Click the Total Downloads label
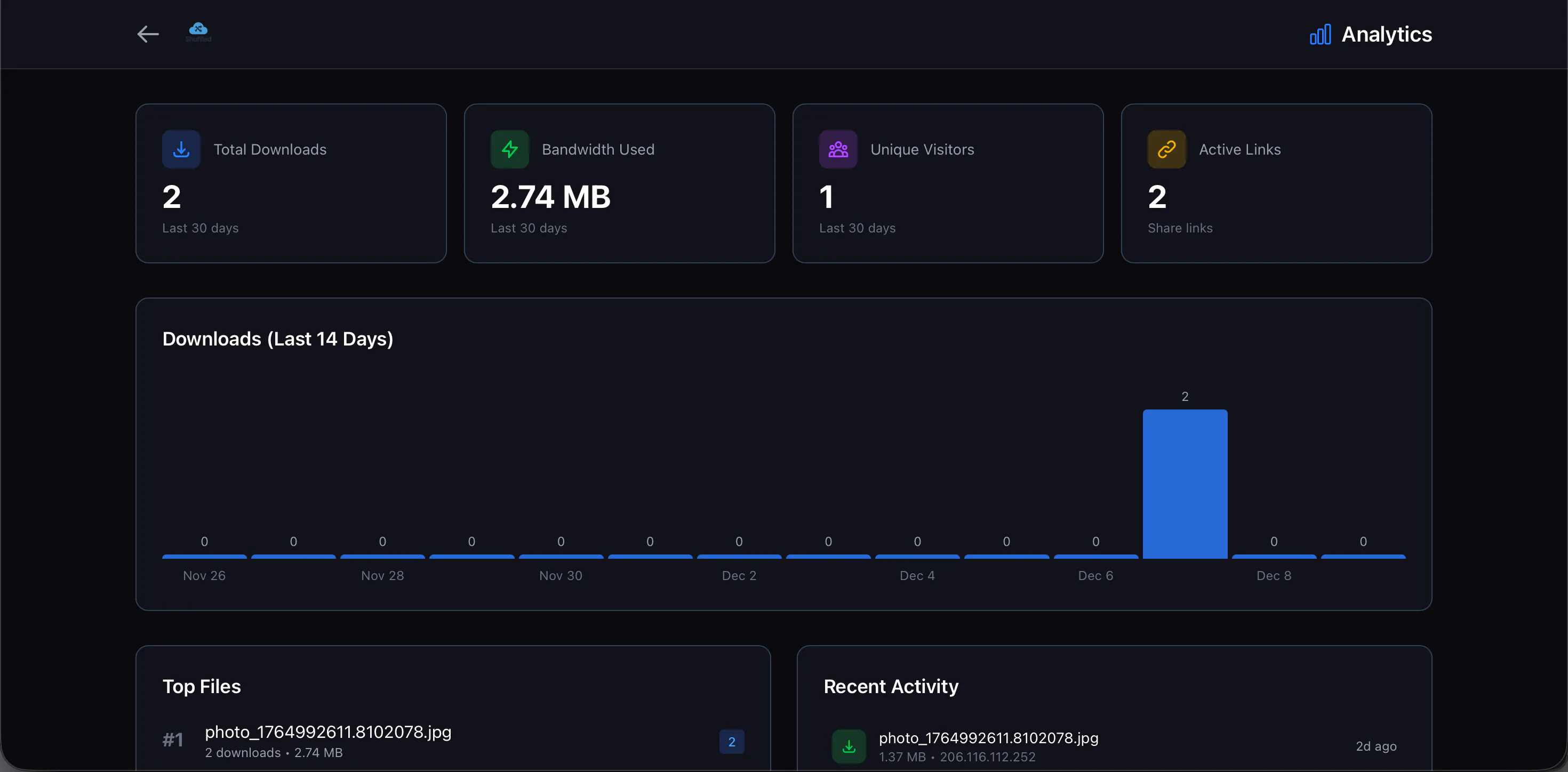The image size is (1568, 772). pos(270,149)
